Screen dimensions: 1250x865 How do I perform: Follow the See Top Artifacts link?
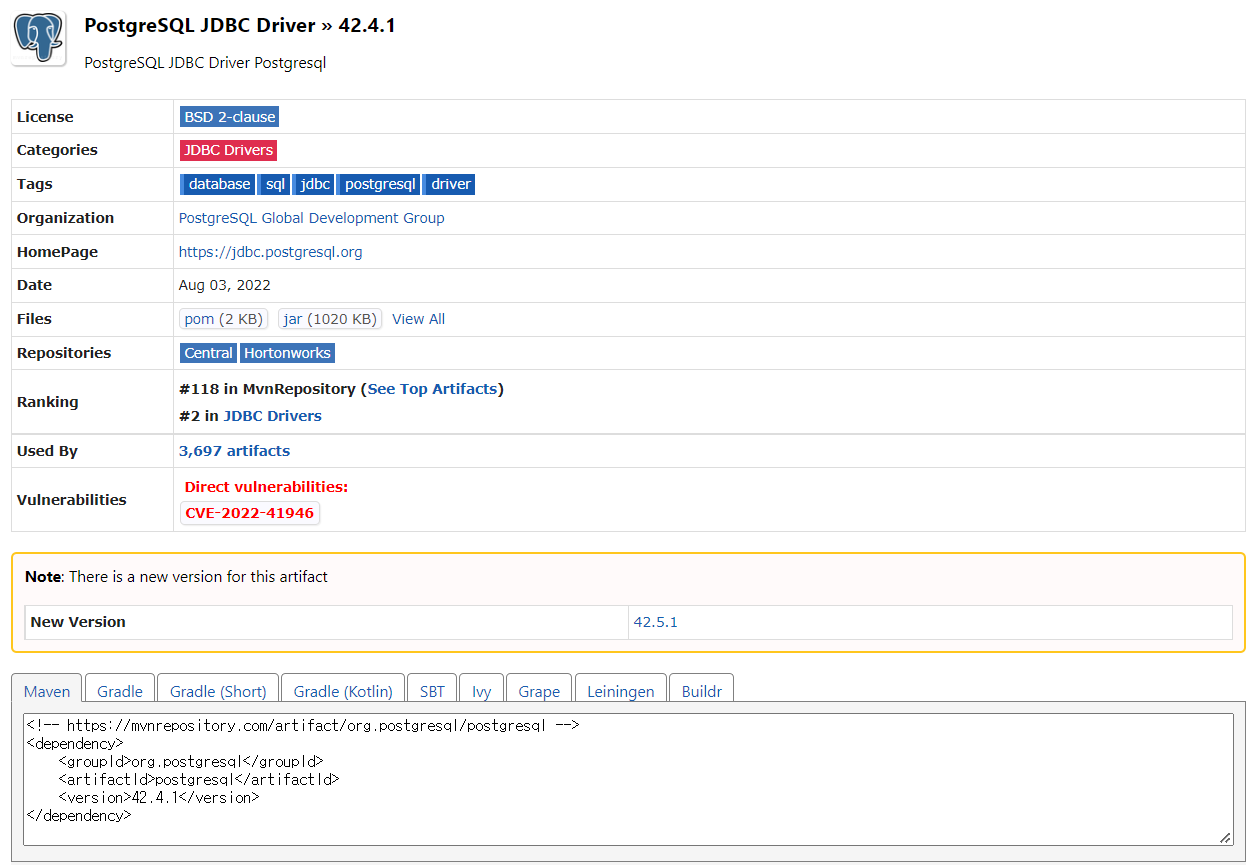click(432, 389)
